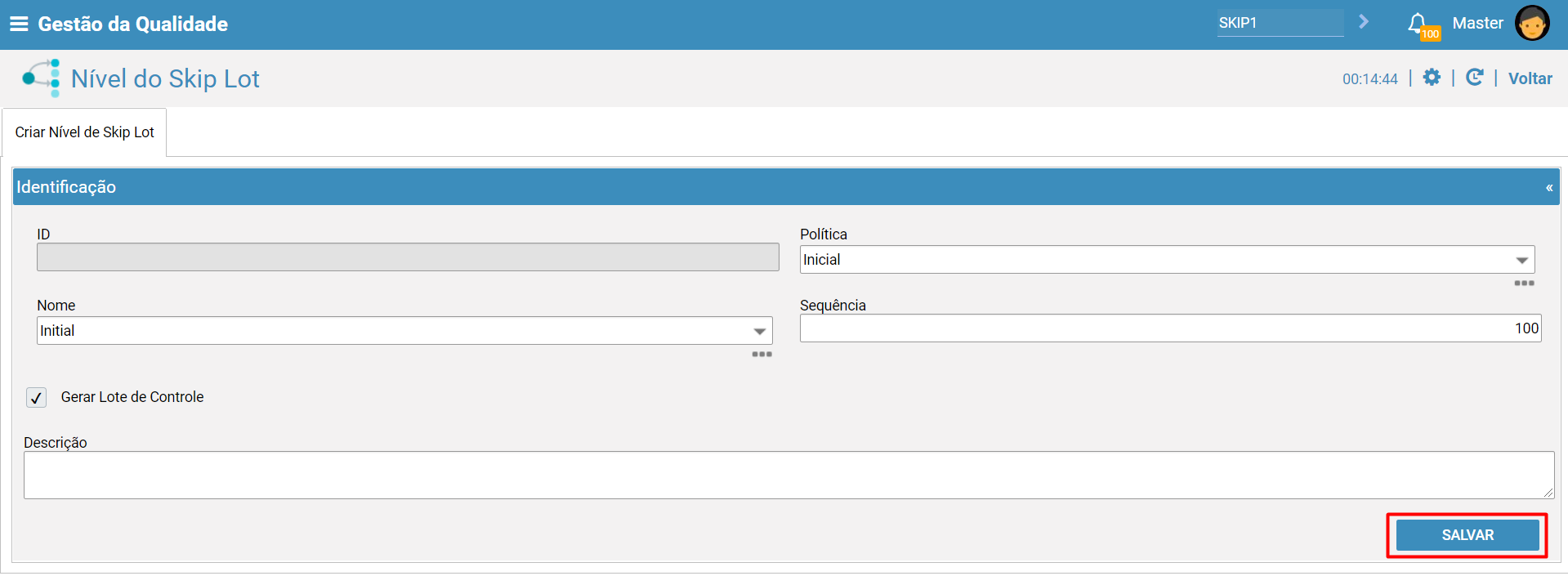Open Nome lookup ellipsis
The width and height of the screenshot is (1568, 576).
click(762, 355)
